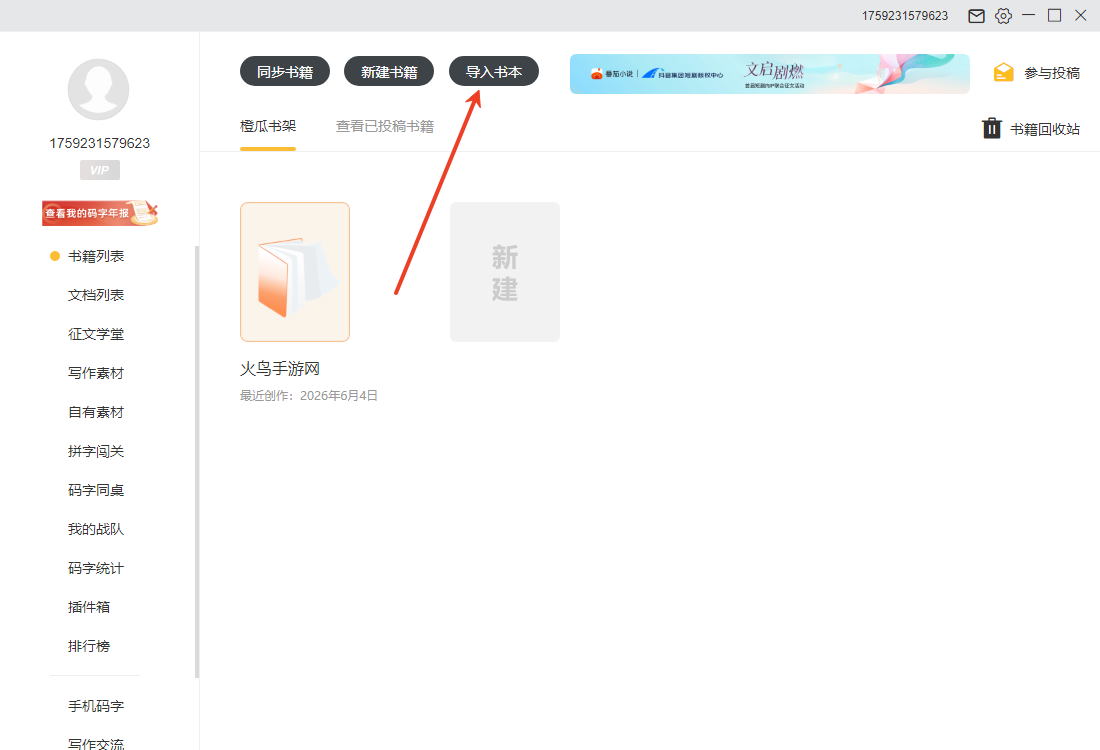This screenshot has height=750, width=1100.
Task: Open 码字统计 in sidebar
Action: [x=96, y=568]
